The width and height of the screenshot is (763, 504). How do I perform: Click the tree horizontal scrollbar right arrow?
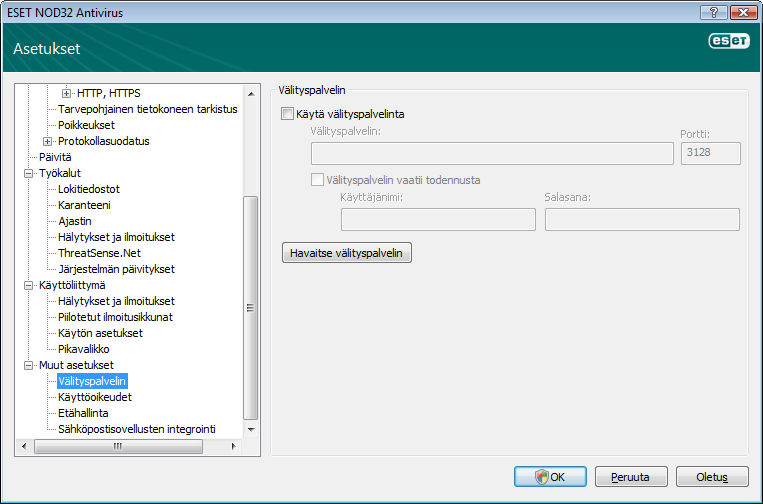pyautogui.click(x=234, y=446)
